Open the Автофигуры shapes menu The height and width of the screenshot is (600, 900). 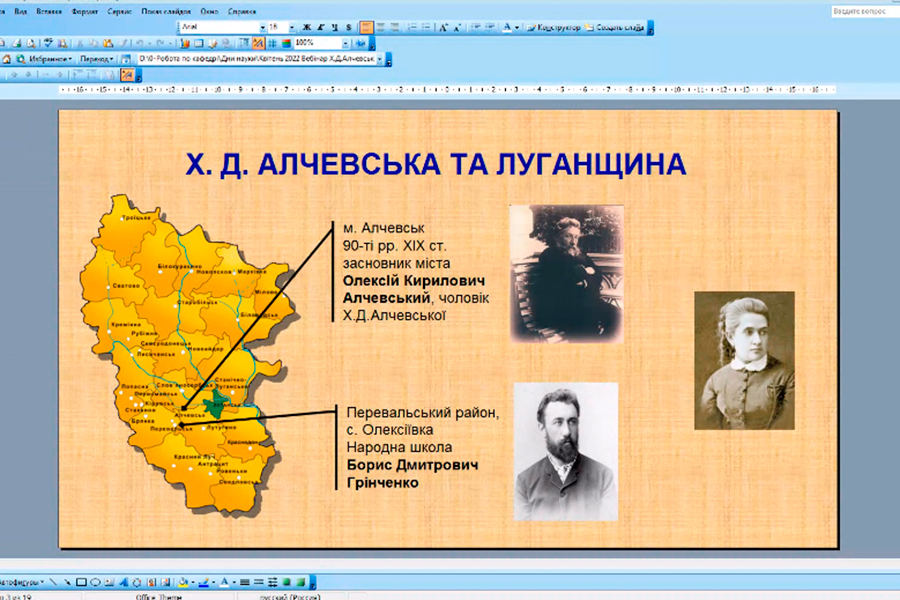pos(20,581)
